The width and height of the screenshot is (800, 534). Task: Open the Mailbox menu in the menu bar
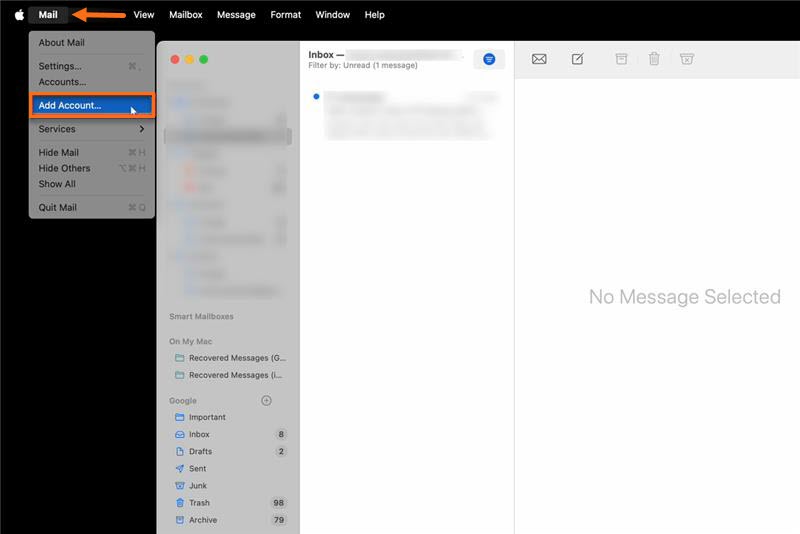coord(185,15)
